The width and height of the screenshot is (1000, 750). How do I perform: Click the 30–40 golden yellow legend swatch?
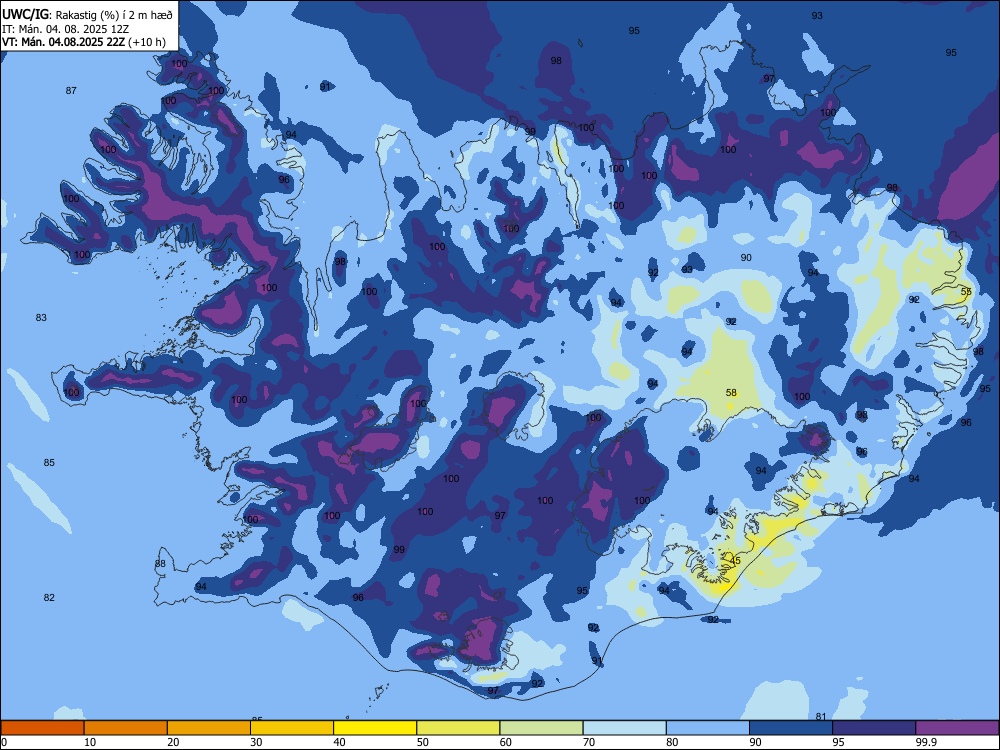(292, 728)
